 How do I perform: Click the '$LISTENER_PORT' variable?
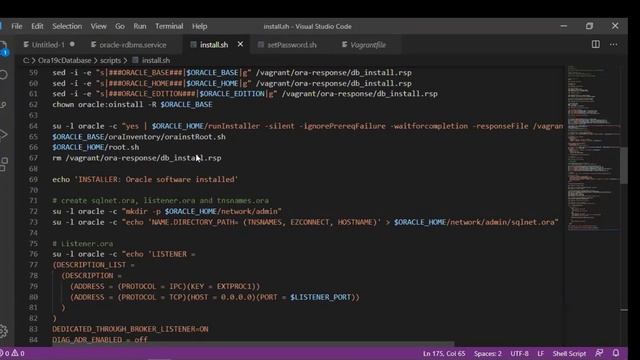(x=320, y=297)
